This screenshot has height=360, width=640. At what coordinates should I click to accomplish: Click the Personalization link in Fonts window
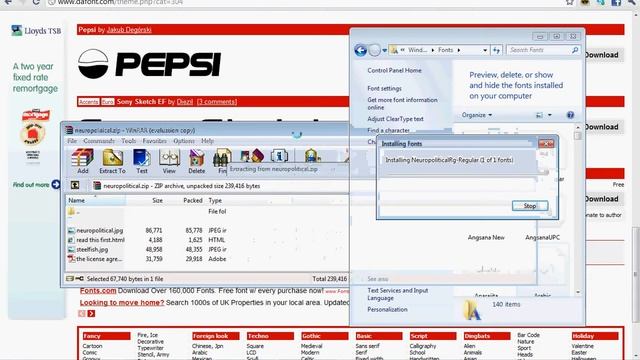click(x=387, y=309)
